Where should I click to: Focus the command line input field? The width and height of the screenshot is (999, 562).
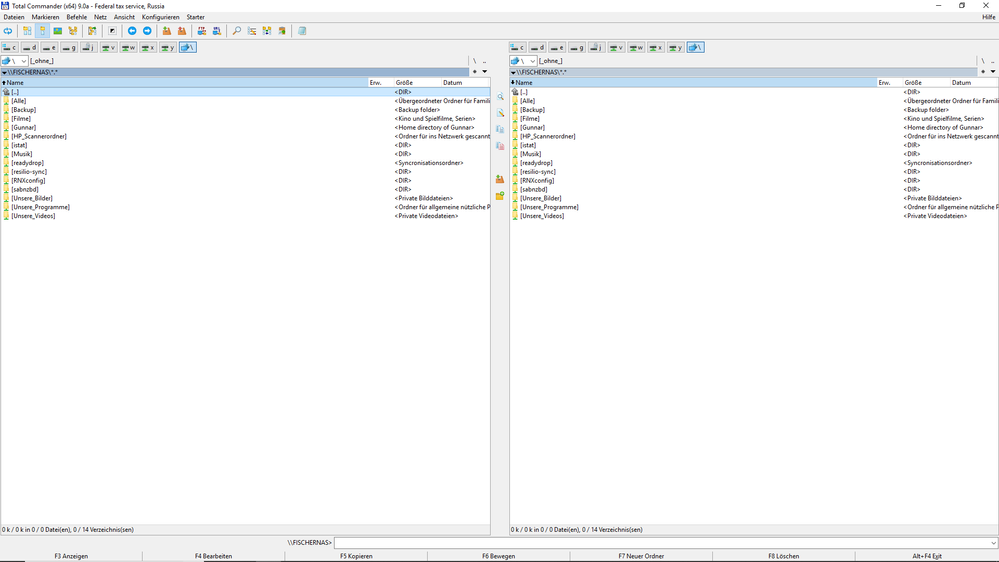point(661,543)
